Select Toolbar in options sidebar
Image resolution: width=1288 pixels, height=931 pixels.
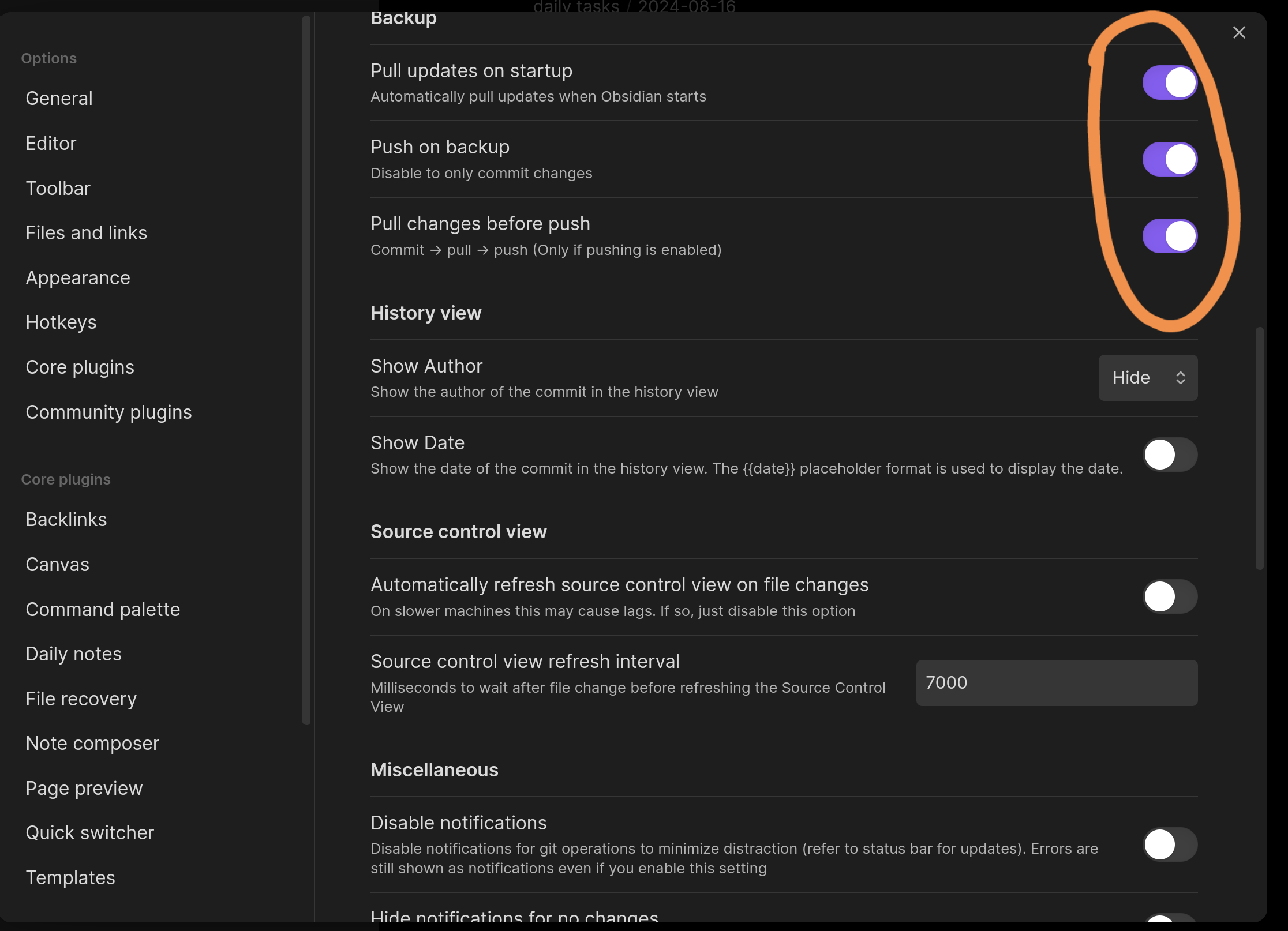(58, 189)
